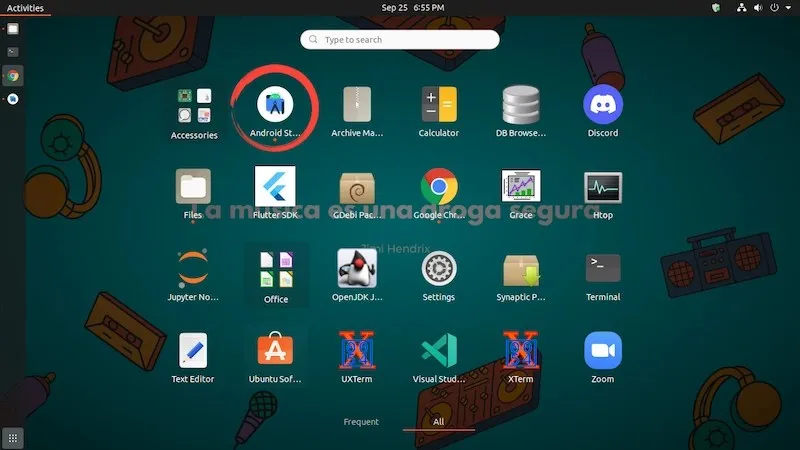Screen dimensions: 800x450
Task: Expand the Office app folder
Action: coord(275,271)
